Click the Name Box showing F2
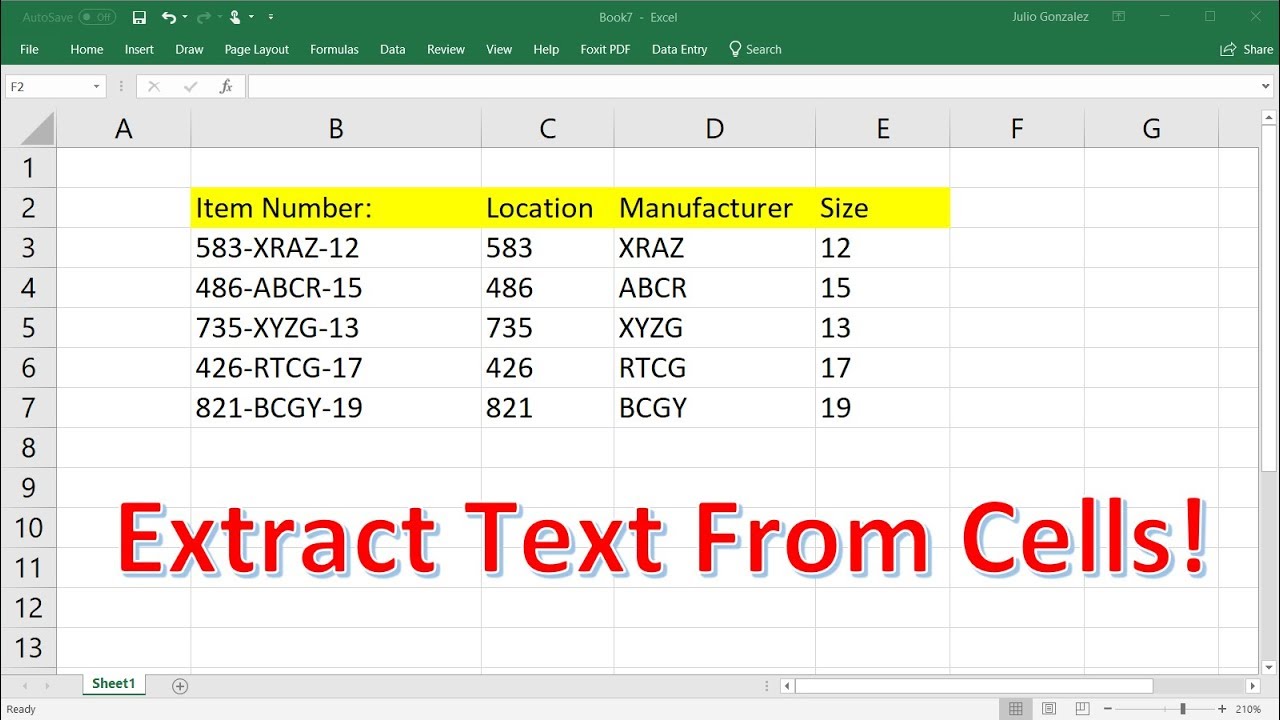Viewport: 1280px width, 720px height. coord(47,87)
